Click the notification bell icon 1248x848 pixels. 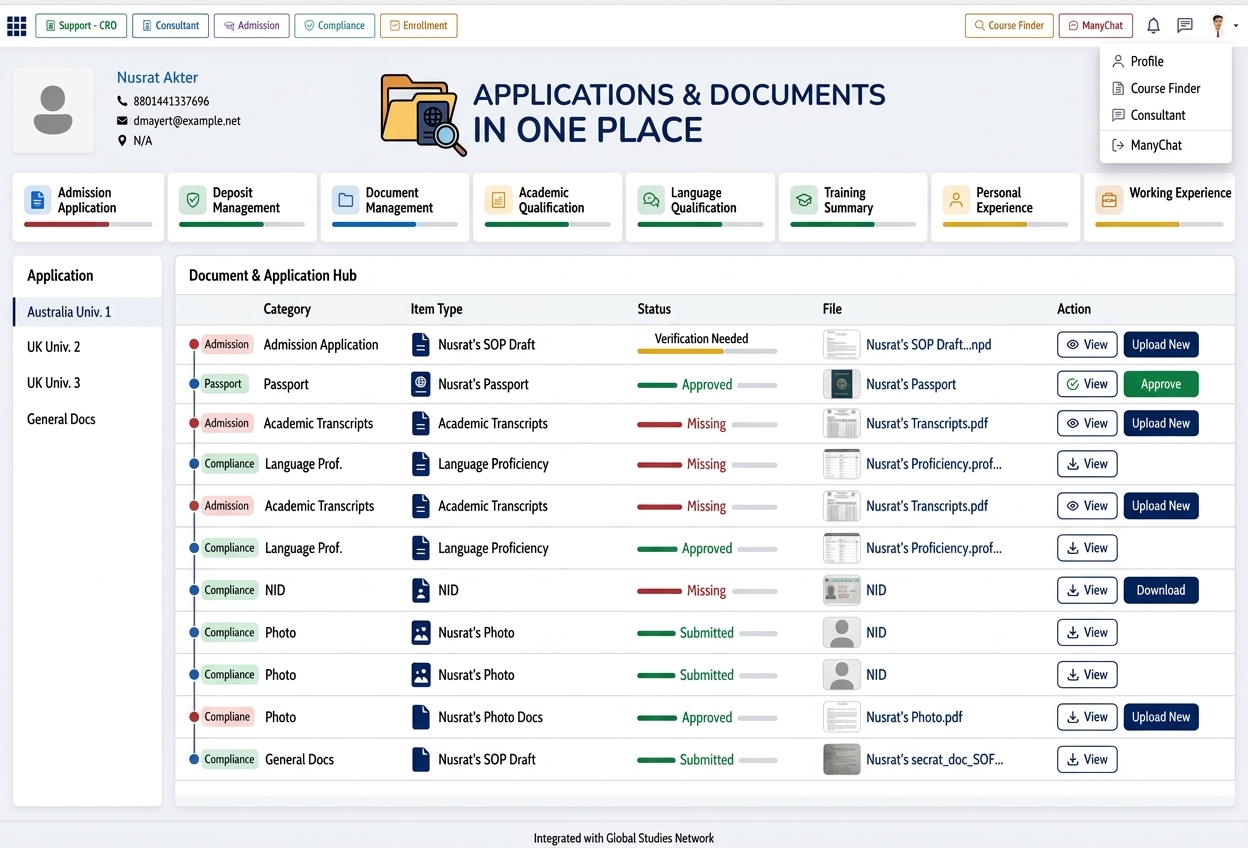(1153, 26)
